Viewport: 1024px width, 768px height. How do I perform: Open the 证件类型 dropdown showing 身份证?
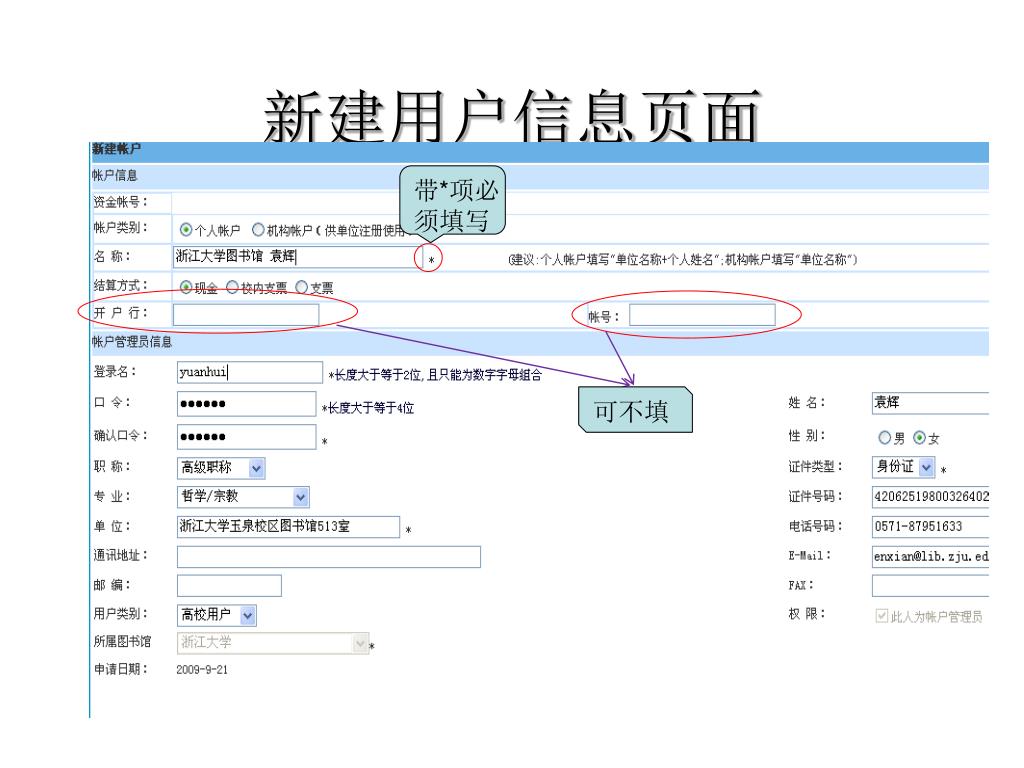904,467
